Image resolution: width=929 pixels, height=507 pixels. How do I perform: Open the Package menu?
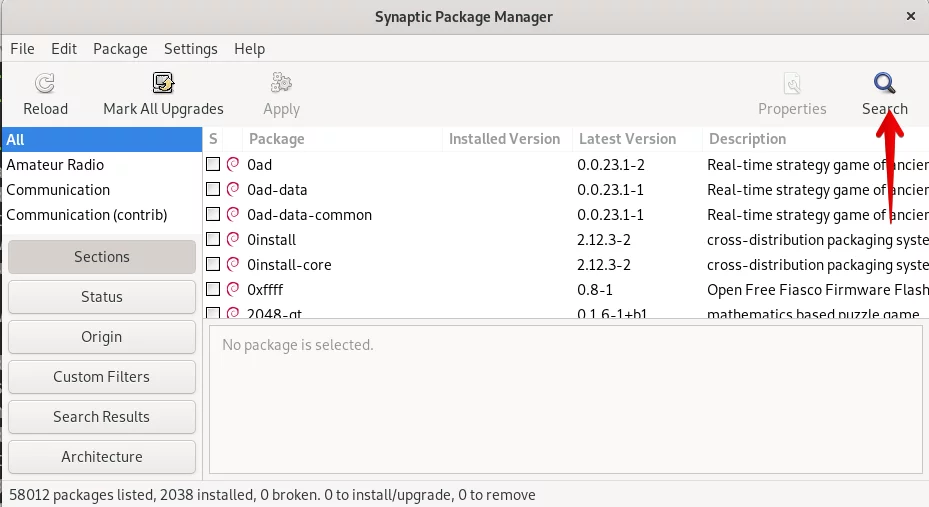click(120, 49)
